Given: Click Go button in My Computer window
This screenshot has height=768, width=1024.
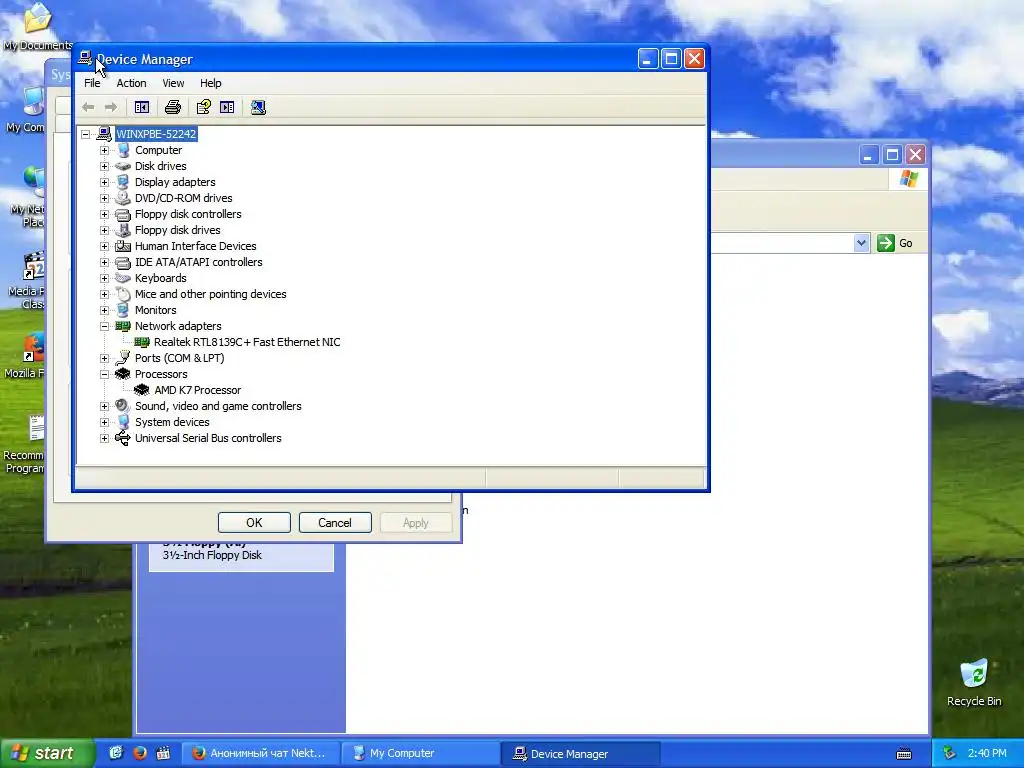Looking at the screenshot, I should 896,243.
